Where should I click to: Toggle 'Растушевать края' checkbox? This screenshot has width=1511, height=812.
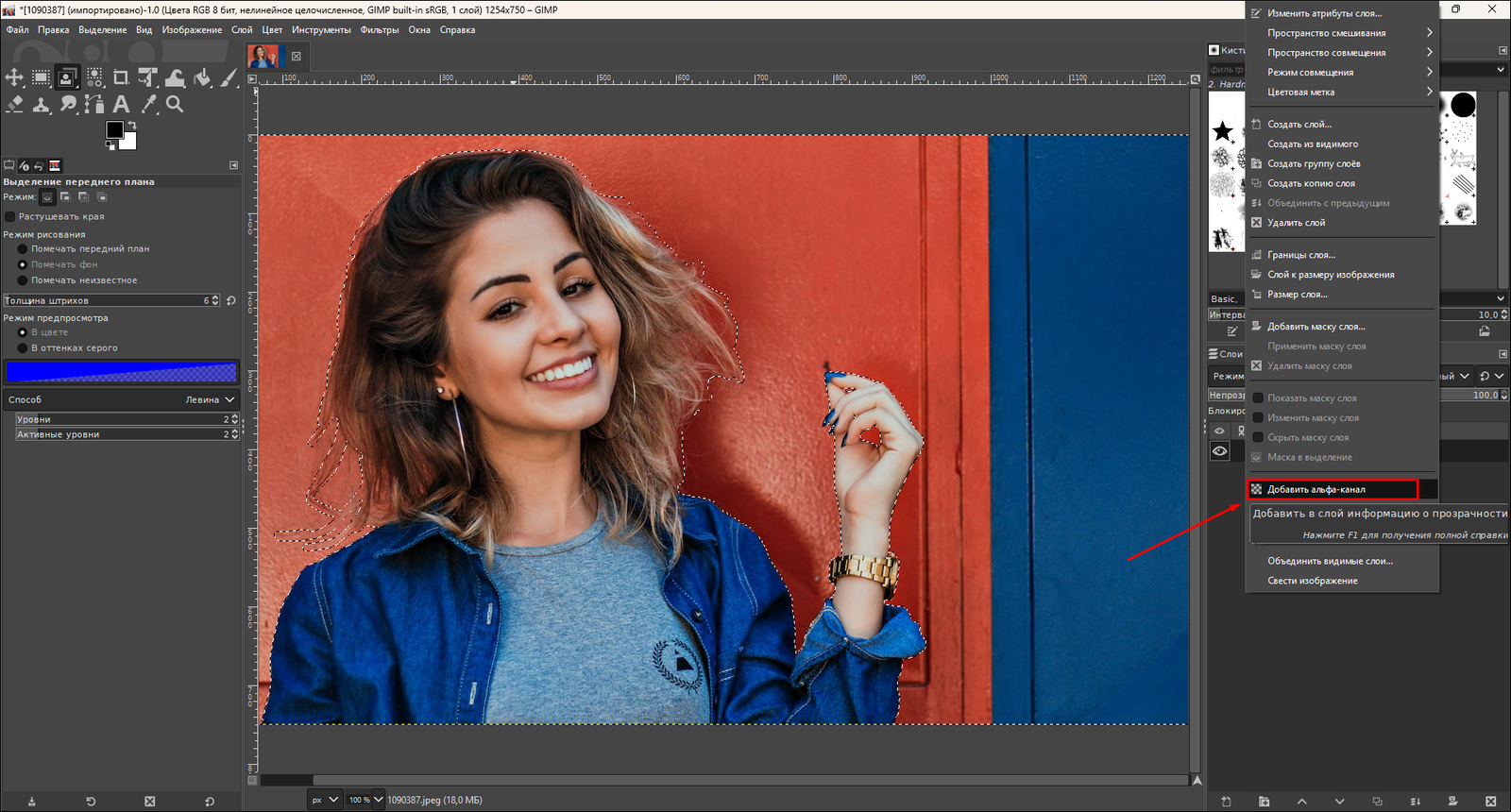tap(10, 216)
